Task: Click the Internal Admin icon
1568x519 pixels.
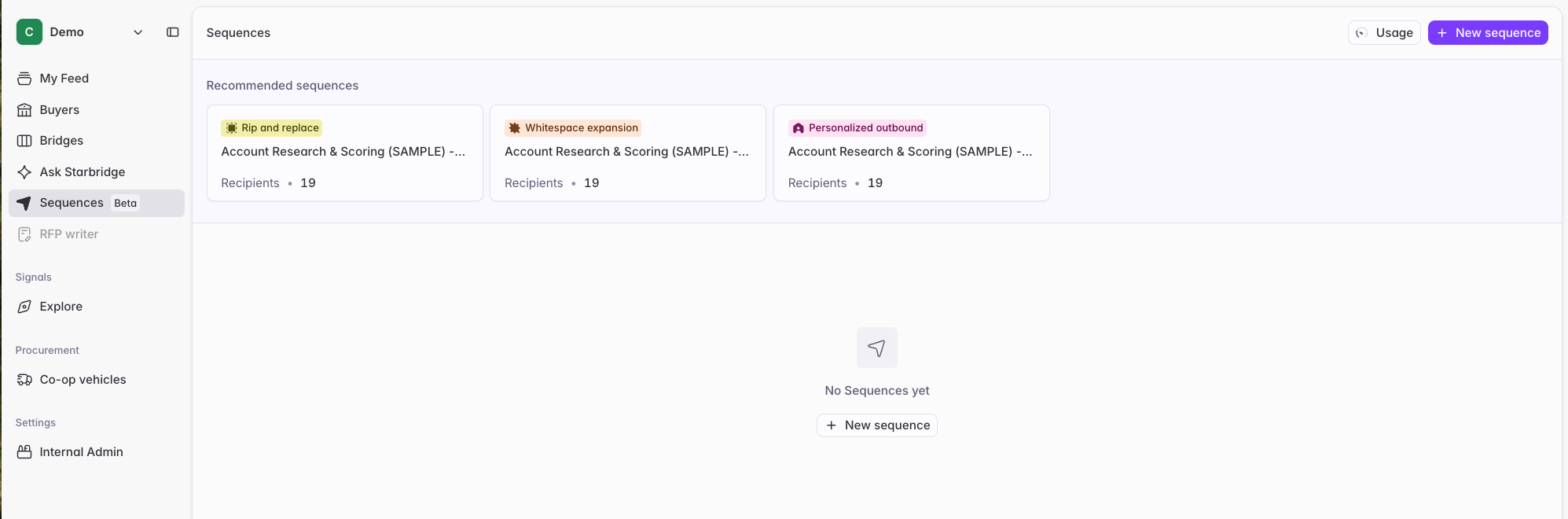Action: pyautogui.click(x=24, y=452)
